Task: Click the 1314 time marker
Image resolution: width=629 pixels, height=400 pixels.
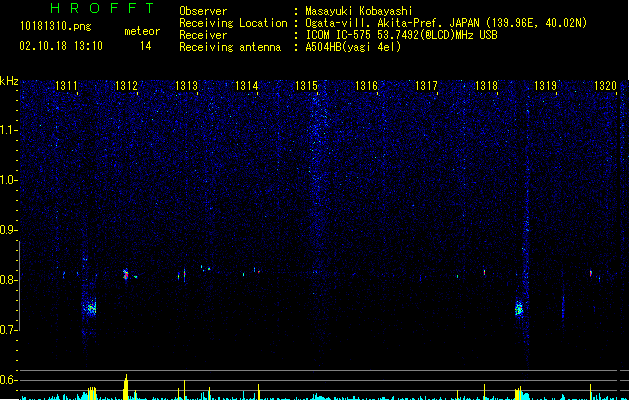Action: tap(246, 86)
